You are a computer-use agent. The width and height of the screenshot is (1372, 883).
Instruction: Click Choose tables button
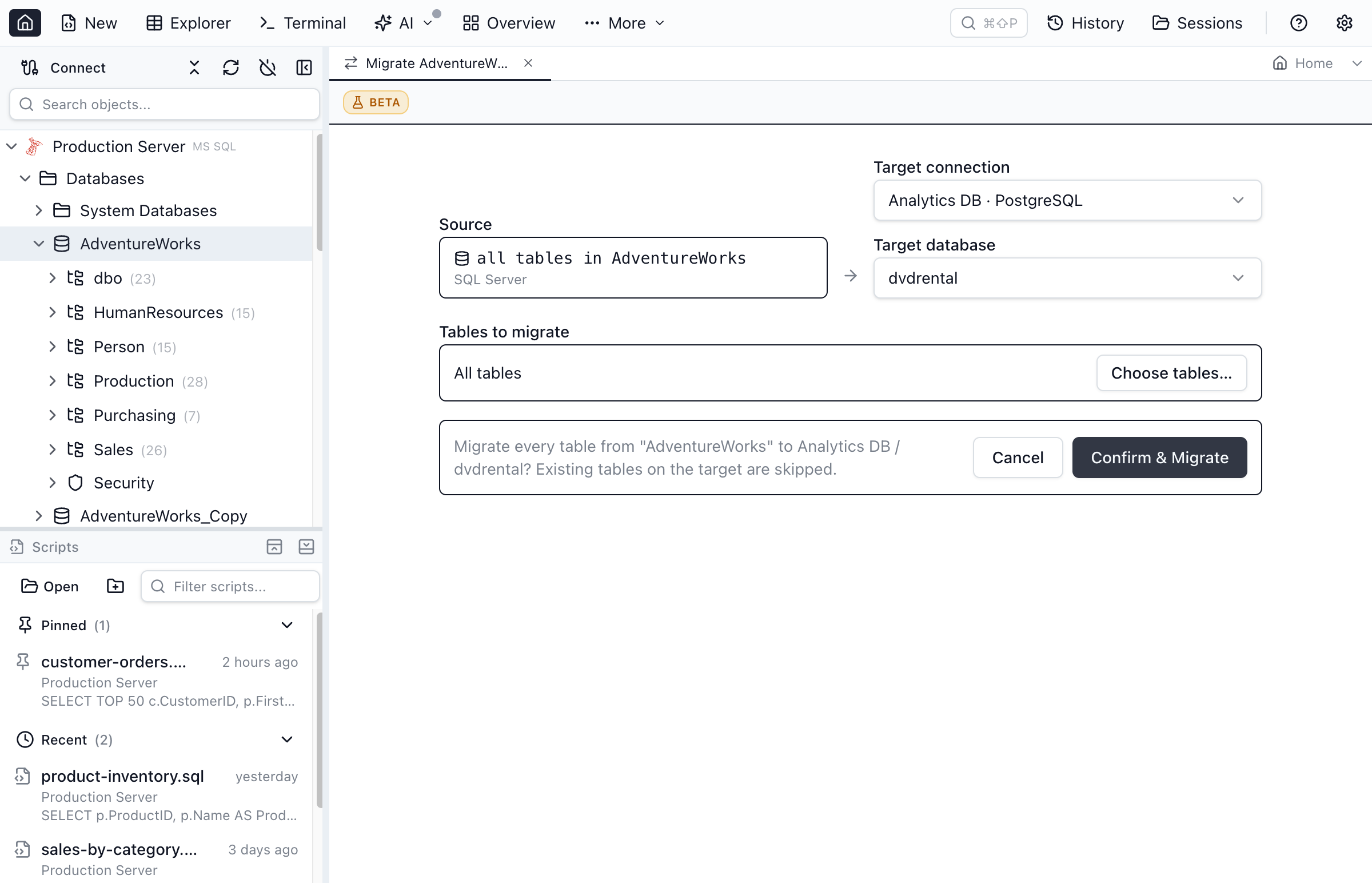1171,373
